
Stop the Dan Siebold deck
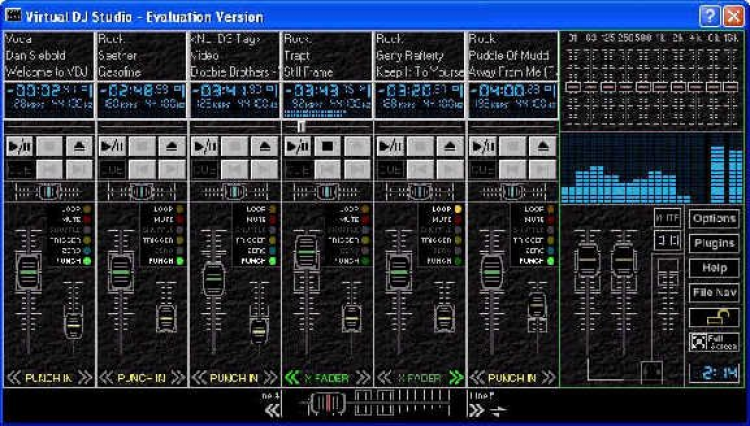point(50,146)
